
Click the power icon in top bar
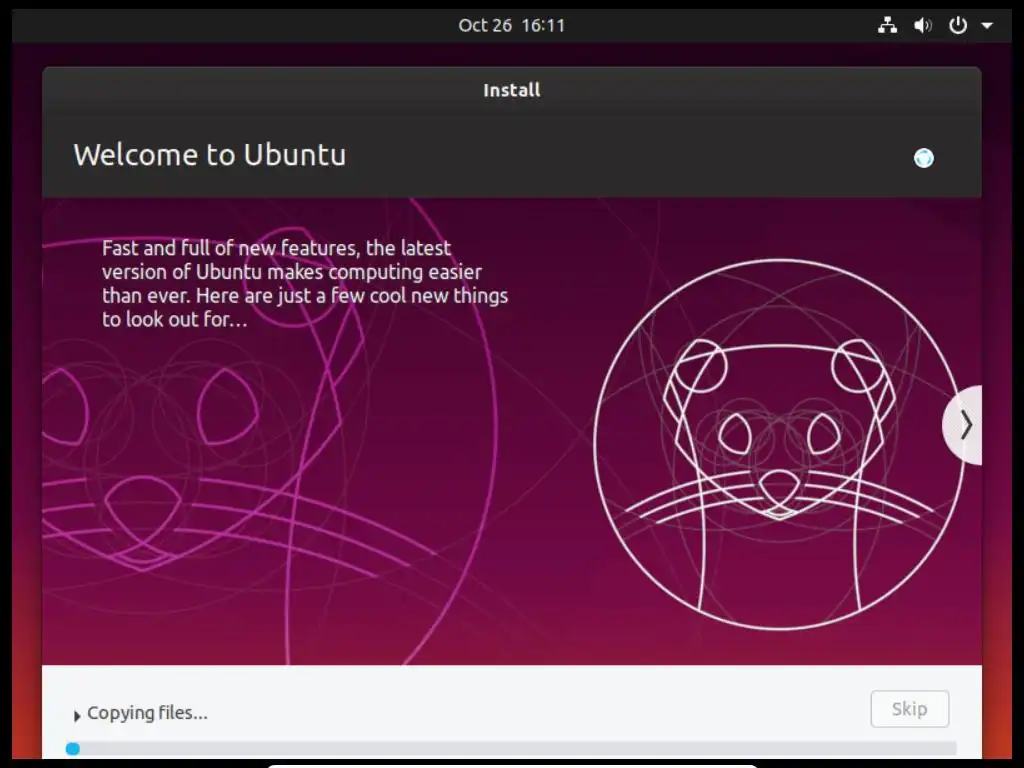click(957, 25)
